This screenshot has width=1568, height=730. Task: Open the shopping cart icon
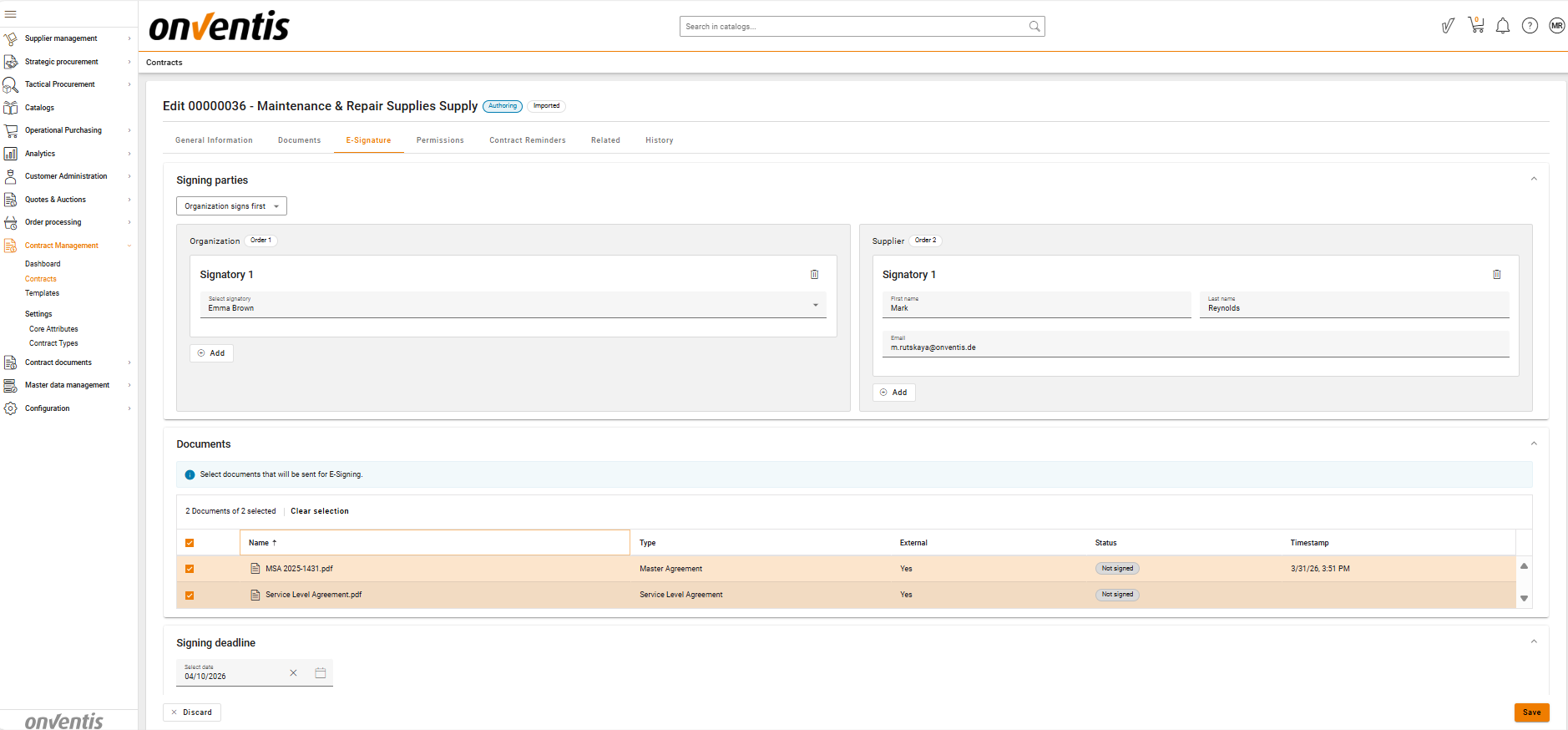1475,26
